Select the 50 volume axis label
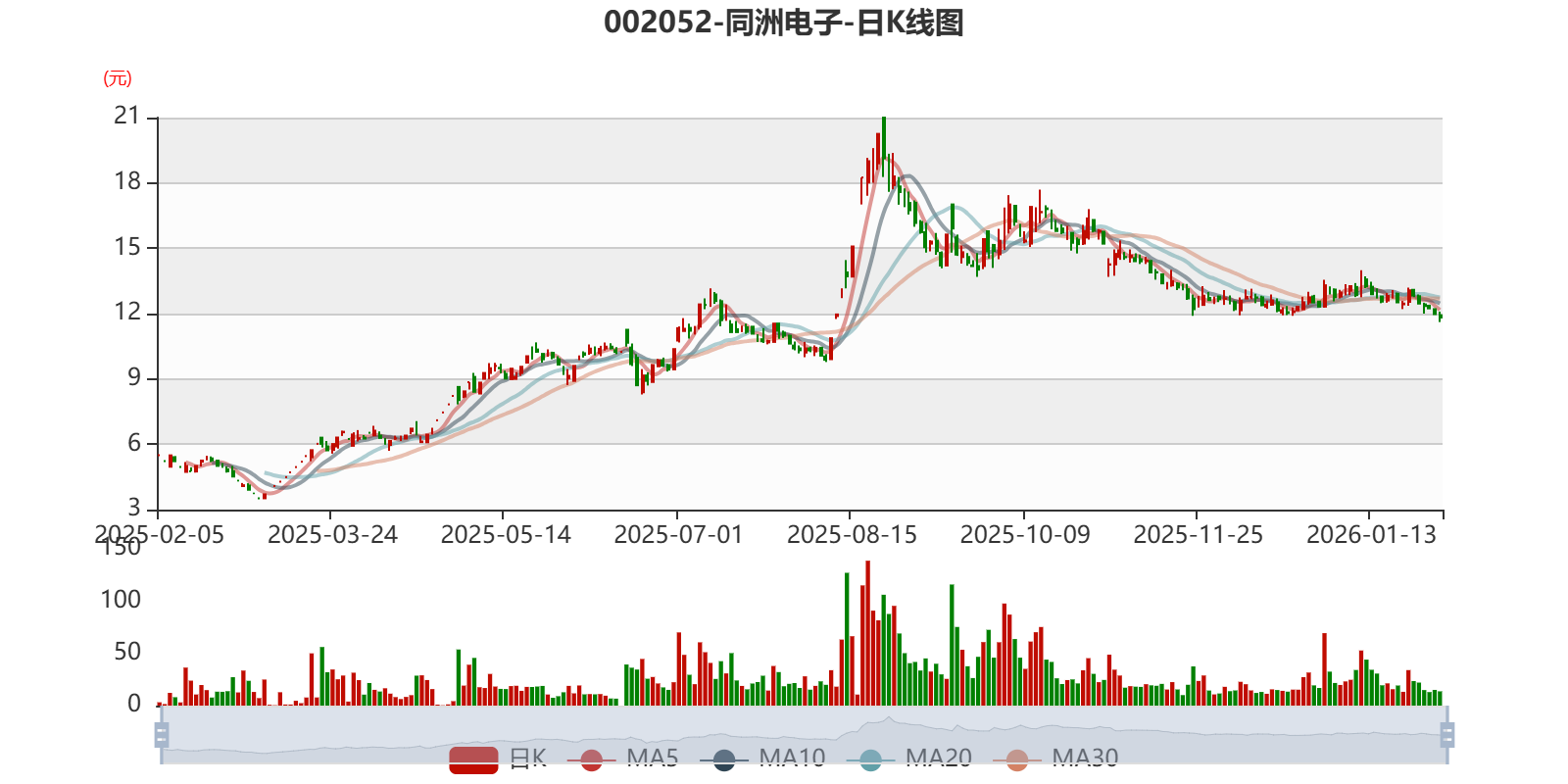The height and width of the screenshot is (784, 1568). tap(127, 652)
